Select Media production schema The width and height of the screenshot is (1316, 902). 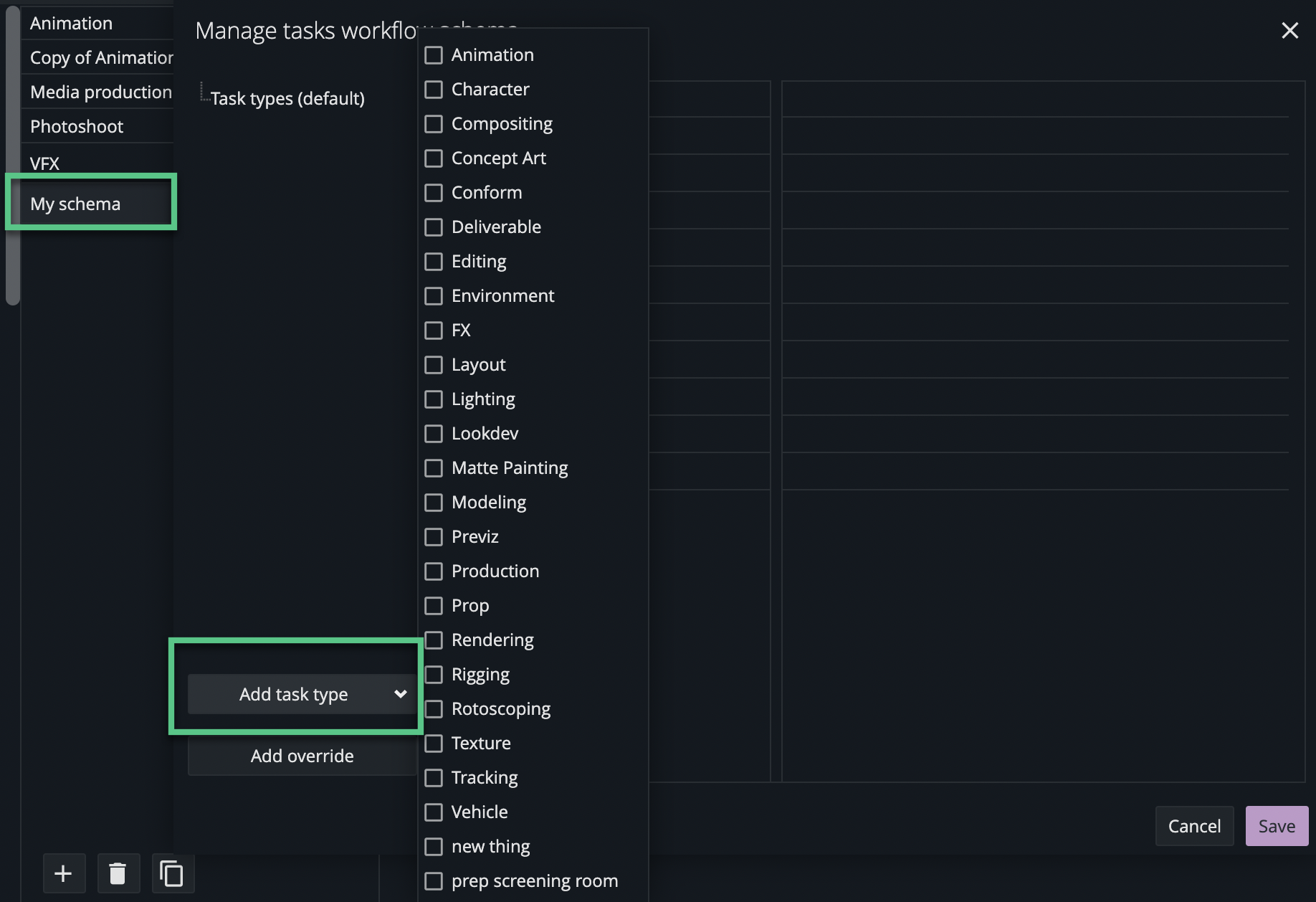pyautogui.click(x=100, y=92)
